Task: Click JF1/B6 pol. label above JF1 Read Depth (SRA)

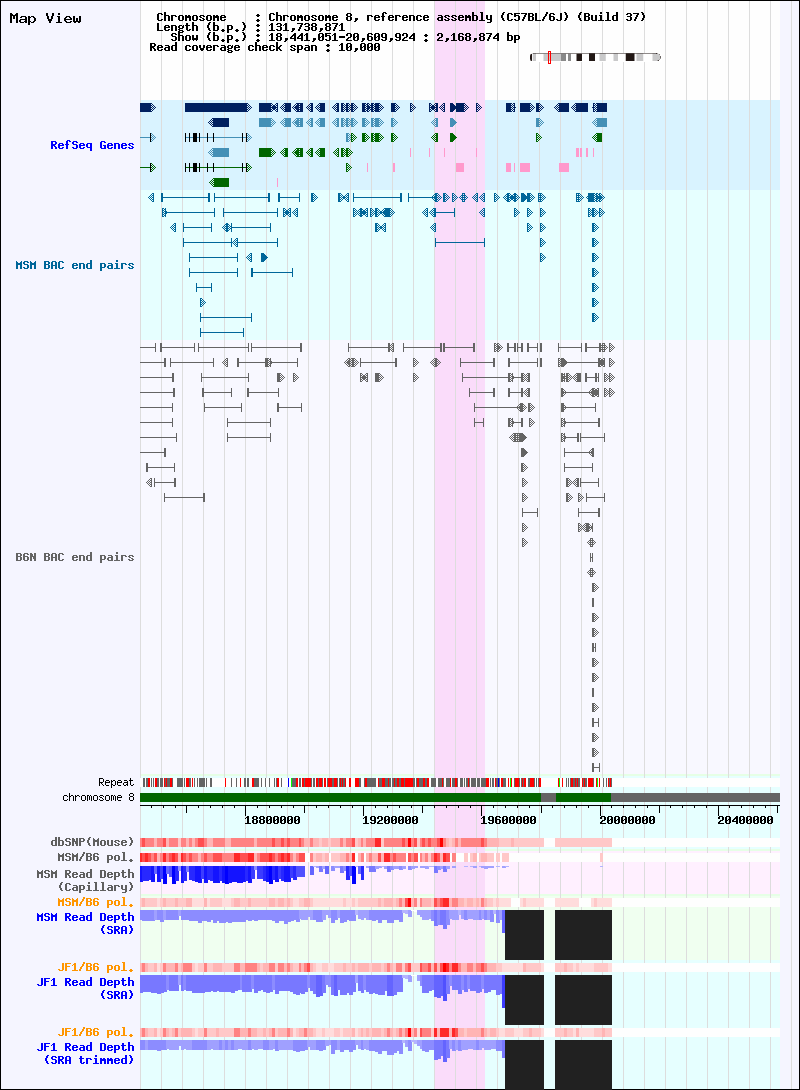Action: pyautogui.click(x=95, y=967)
